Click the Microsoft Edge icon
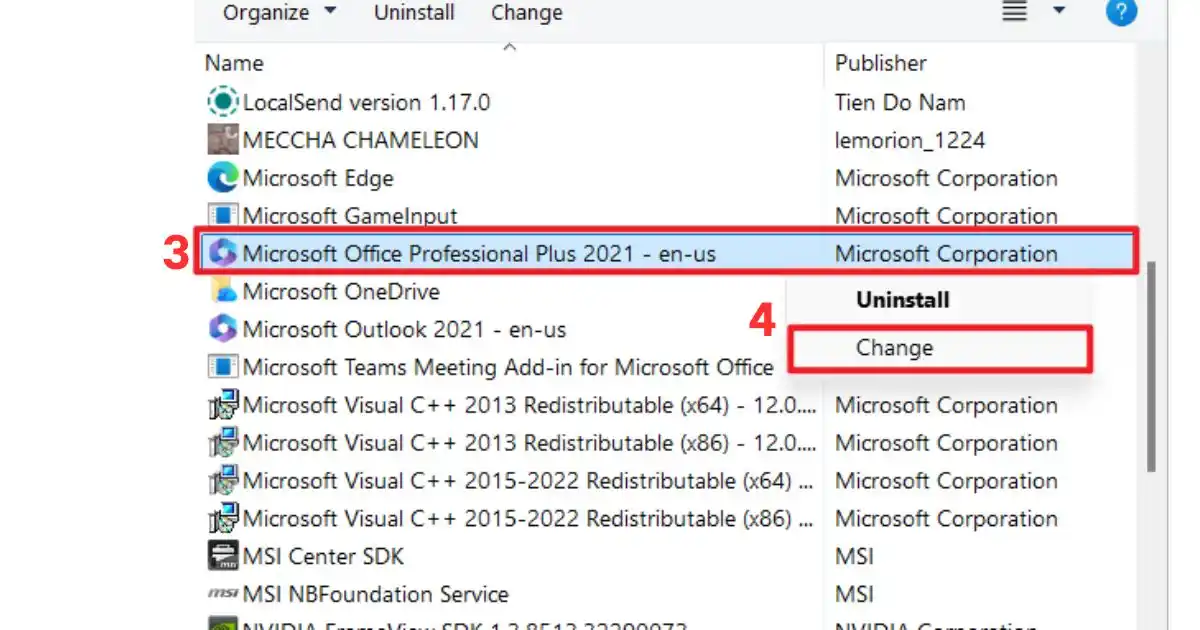The width and height of the screenshot is (1200, 630). click(222, 178)
